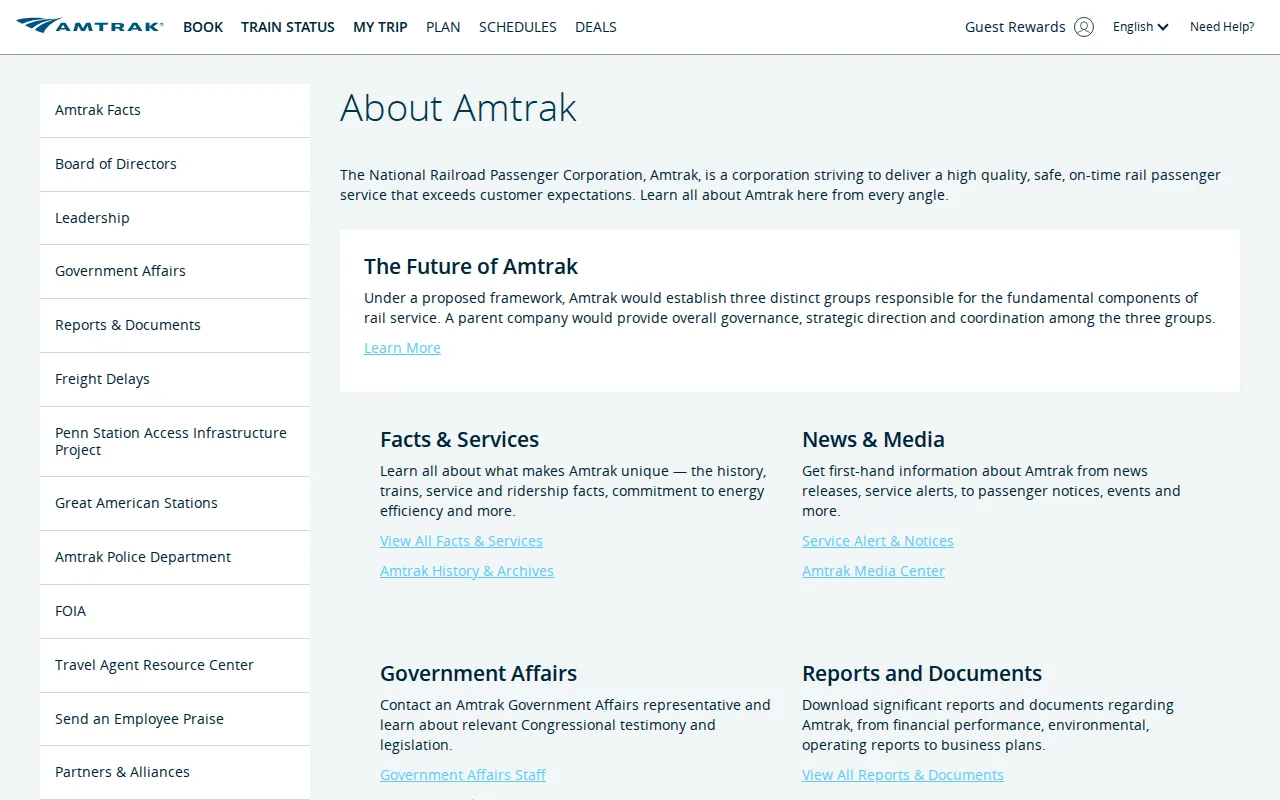Image resolution: width=1280 pixels, height=800 pixels.
Task: Open the PLAN menu
Action: 443,27
